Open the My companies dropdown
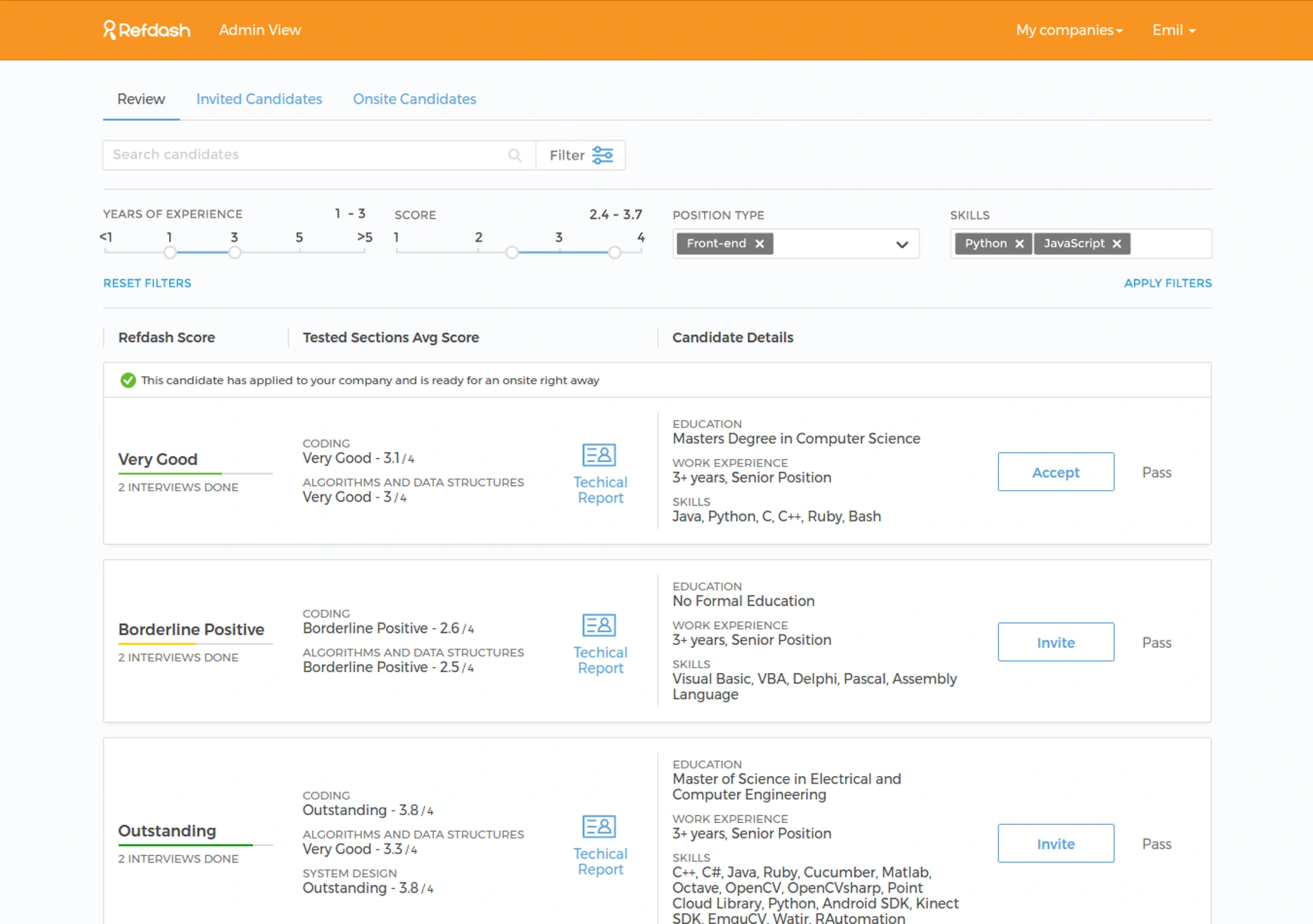Screen dimensions: 1313x924 pyautogui.click(x=1069, y=30)
